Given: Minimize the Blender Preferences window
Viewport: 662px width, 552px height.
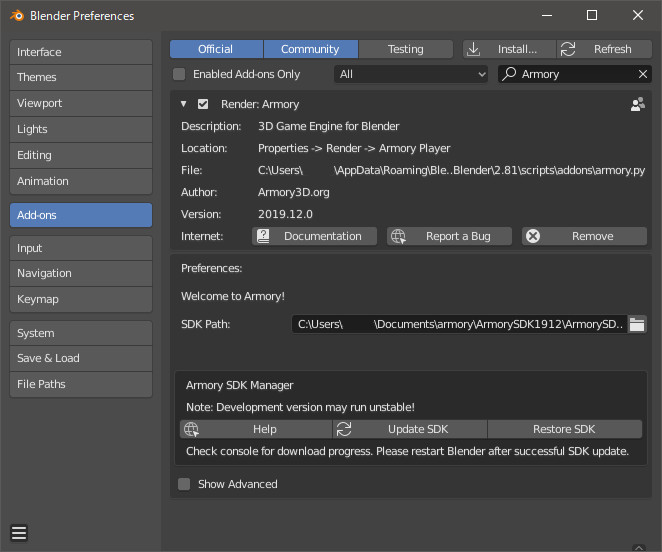Looking at the screenshot, I should coord(547,16).
